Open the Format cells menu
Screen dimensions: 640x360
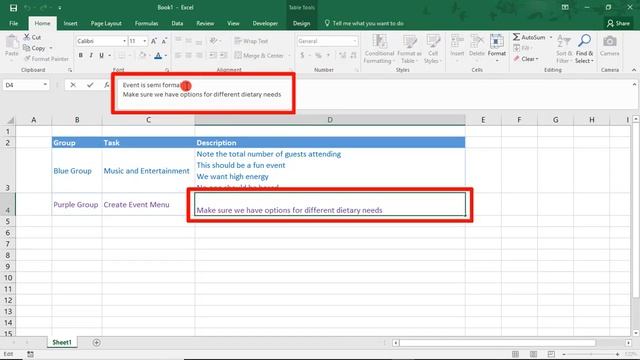click(x=497, y=49)
